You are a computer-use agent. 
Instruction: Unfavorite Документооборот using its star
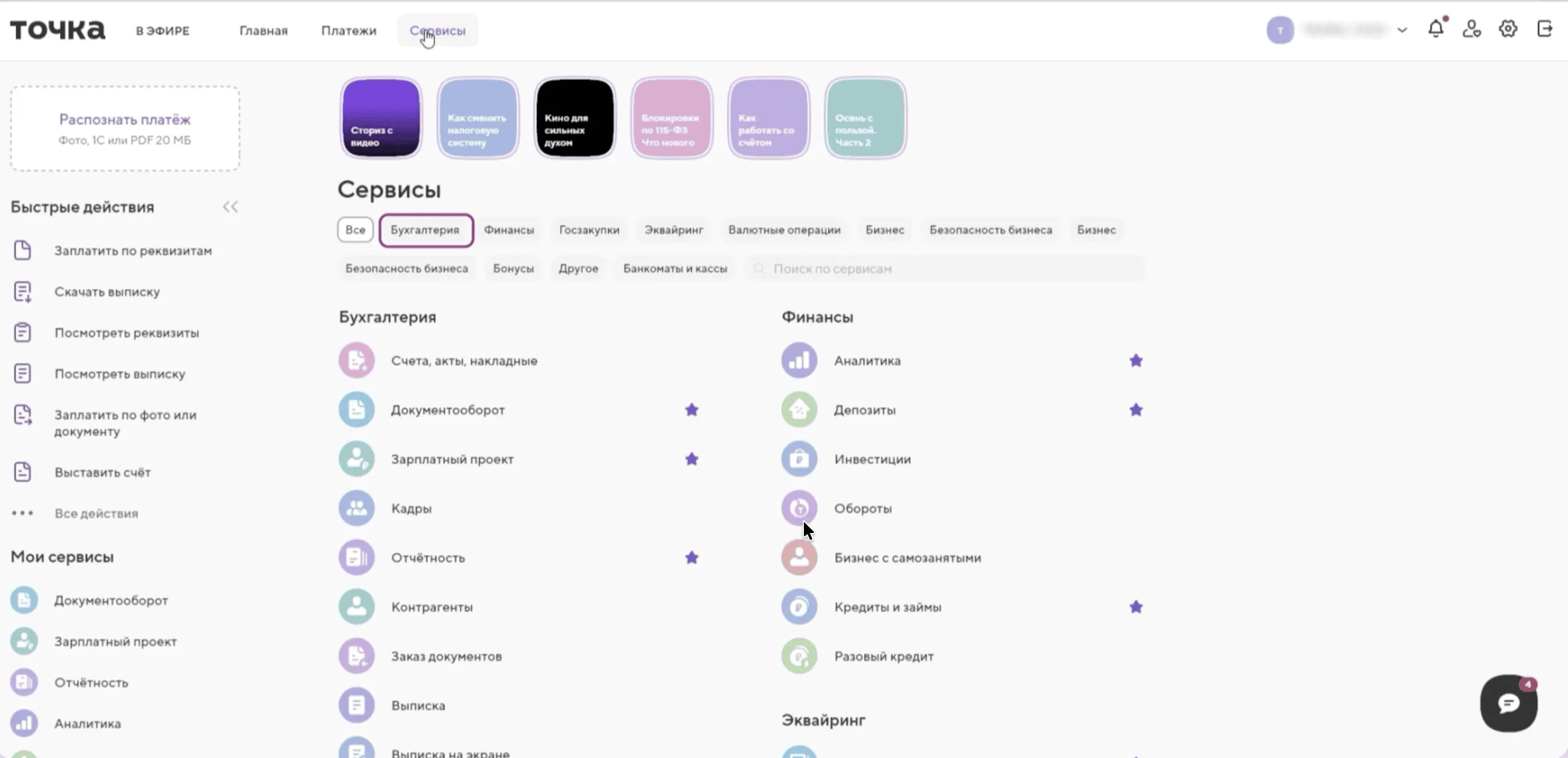pos(691,410)
